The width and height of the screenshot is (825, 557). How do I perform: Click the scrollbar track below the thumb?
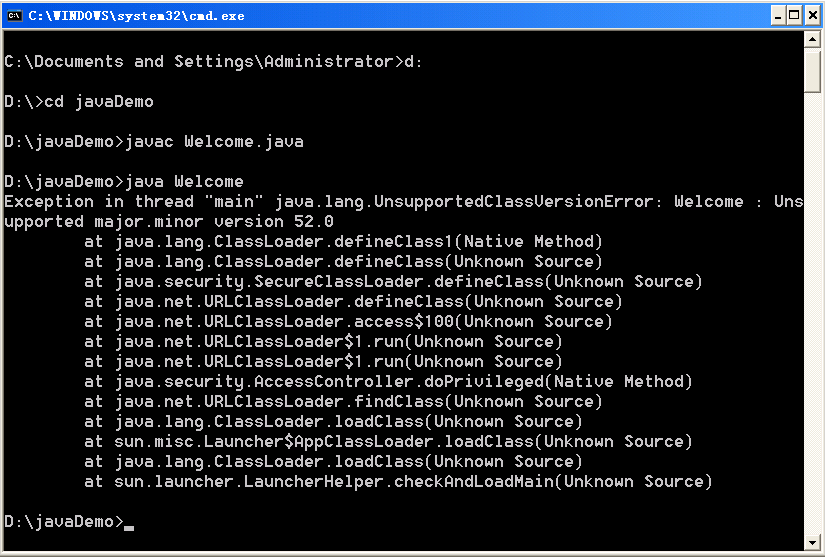(812, 313)
